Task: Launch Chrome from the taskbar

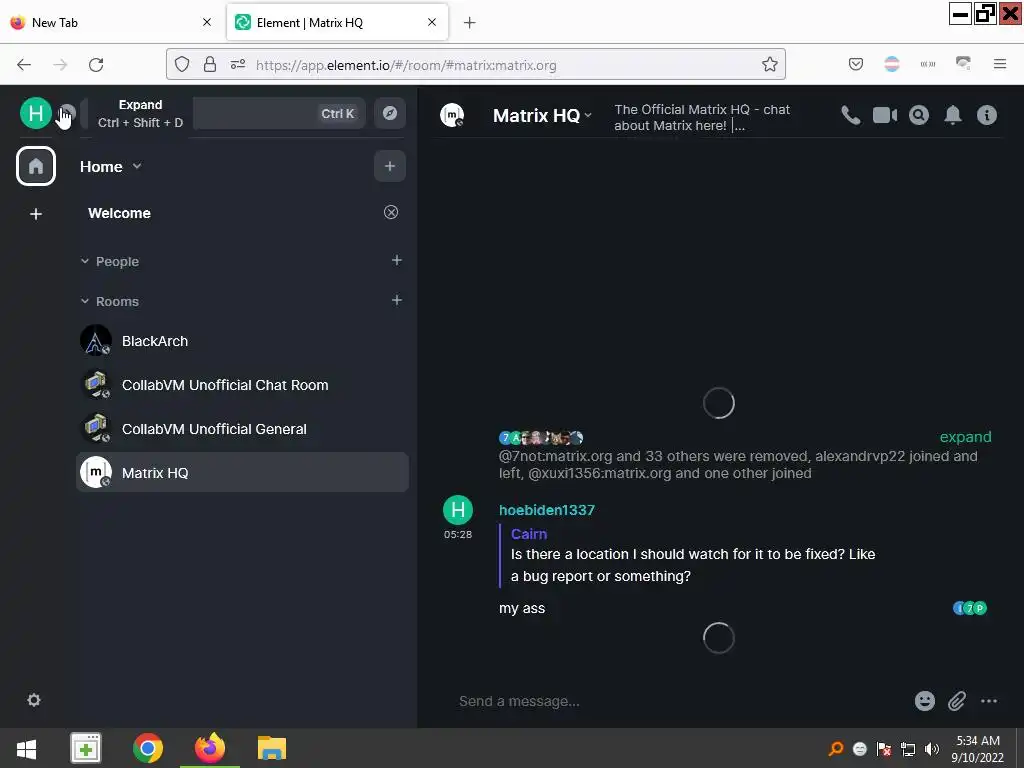Action: pos(148,748)
